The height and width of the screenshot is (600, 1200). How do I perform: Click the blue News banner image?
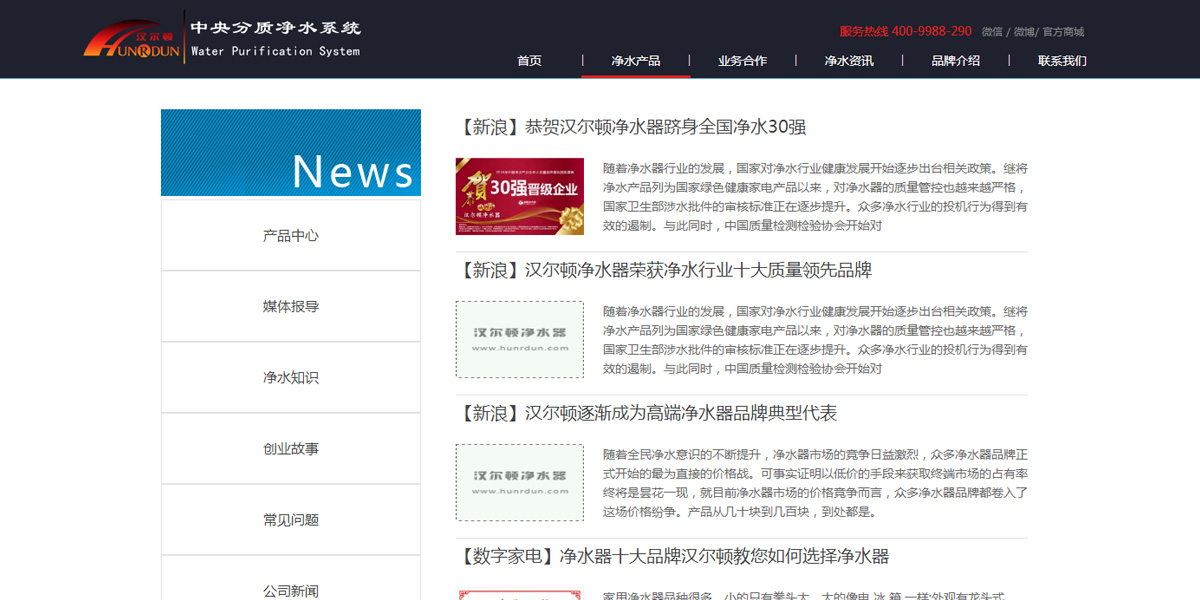(x=291, y=152)
